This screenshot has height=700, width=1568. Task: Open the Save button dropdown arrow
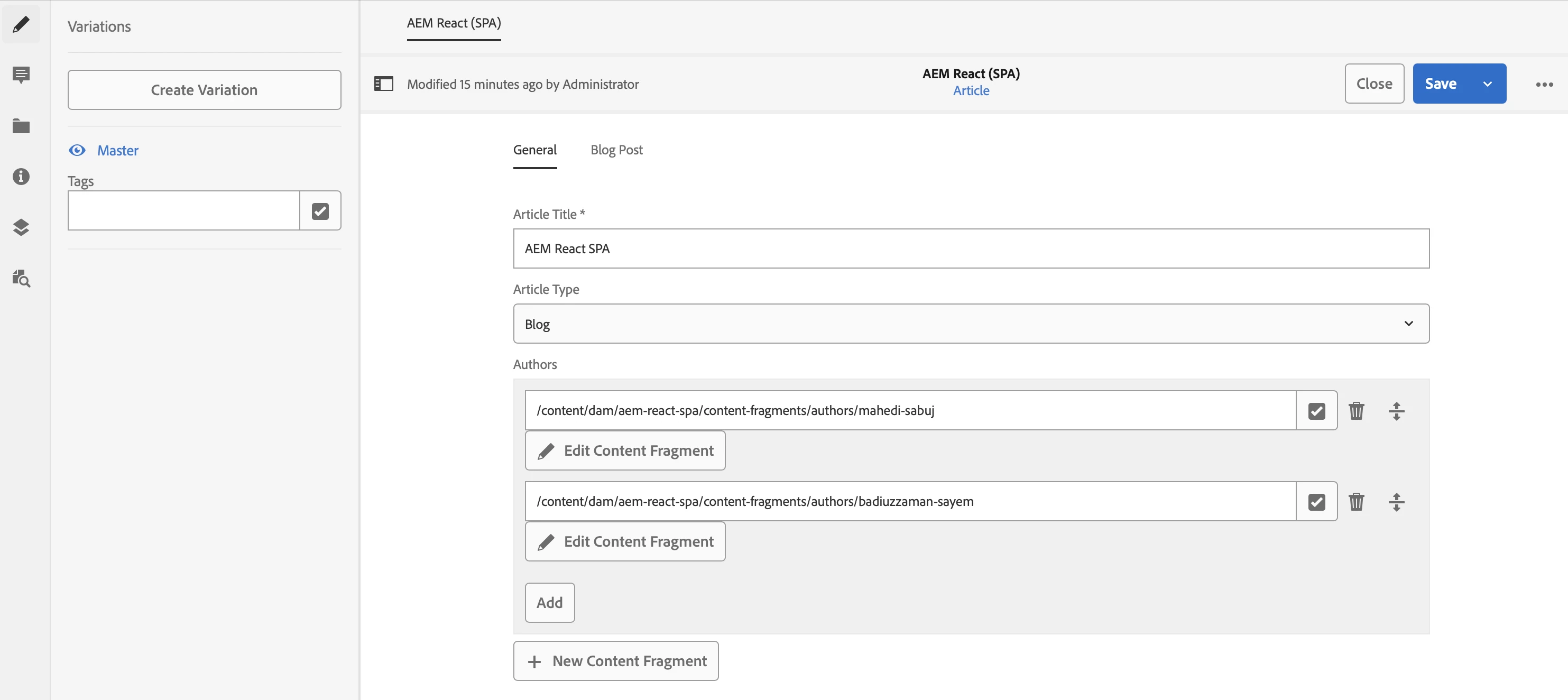tap(1487, 84)
